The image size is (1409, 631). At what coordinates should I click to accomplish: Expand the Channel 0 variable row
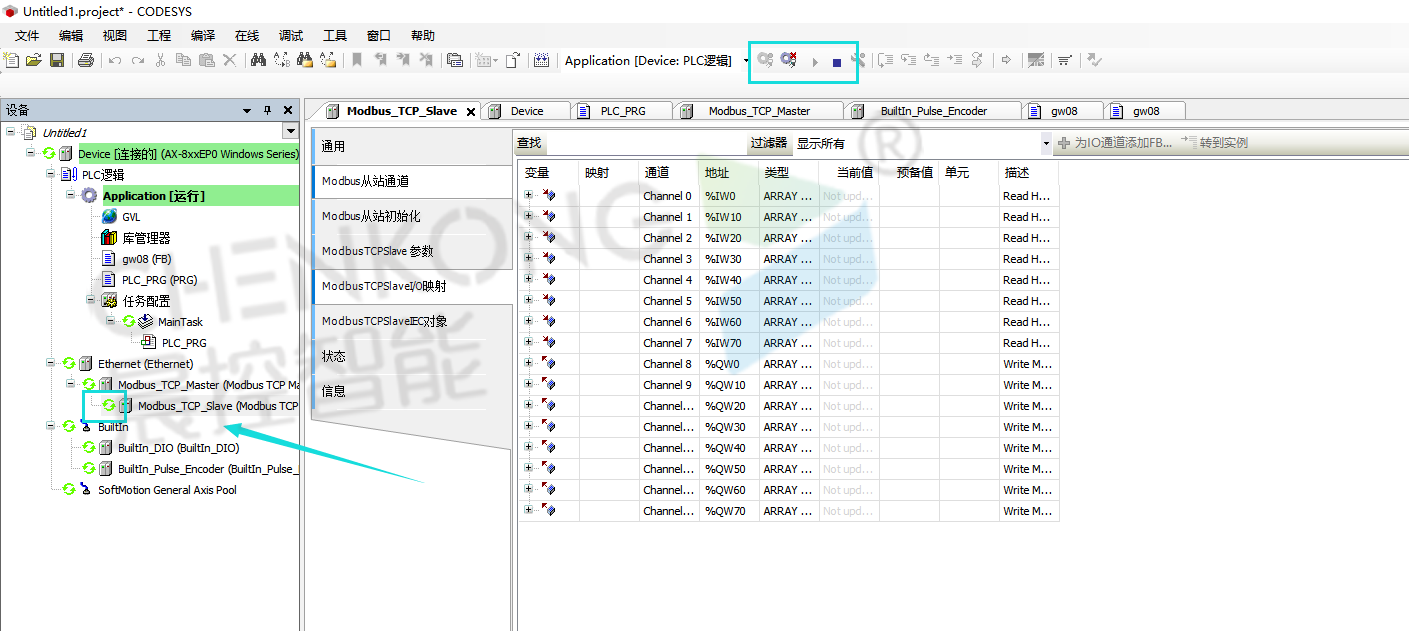(528, 196)
